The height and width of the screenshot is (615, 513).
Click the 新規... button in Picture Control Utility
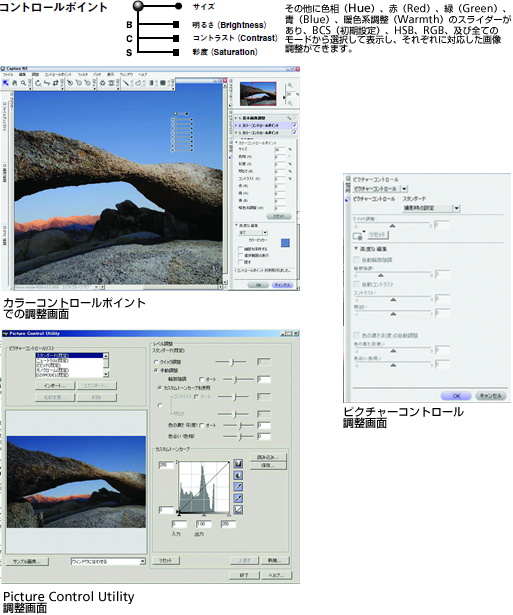273,560
